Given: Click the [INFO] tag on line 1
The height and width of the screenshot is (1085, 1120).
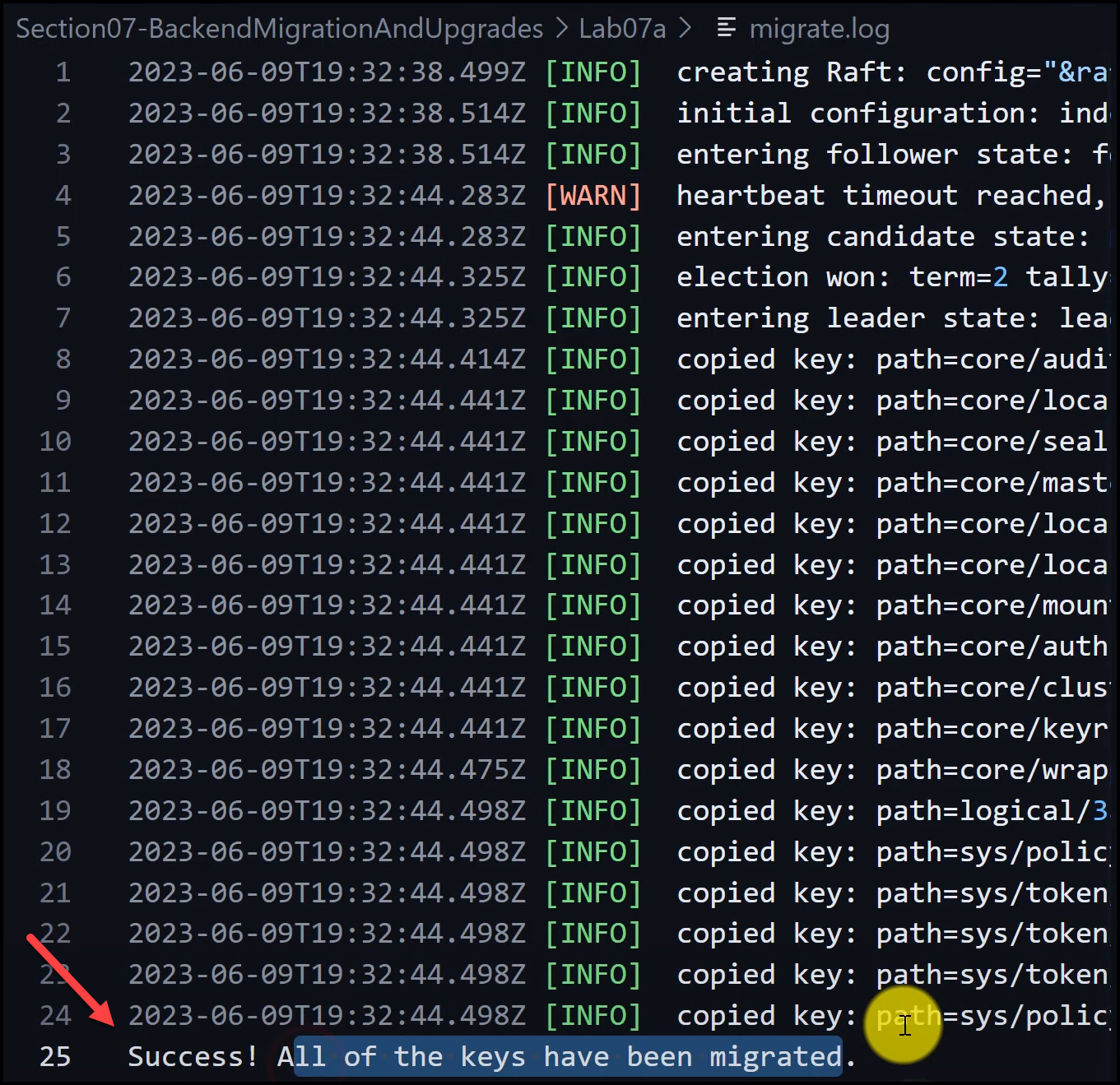Looking at the screenshot, I should click(x=593, y=72).
